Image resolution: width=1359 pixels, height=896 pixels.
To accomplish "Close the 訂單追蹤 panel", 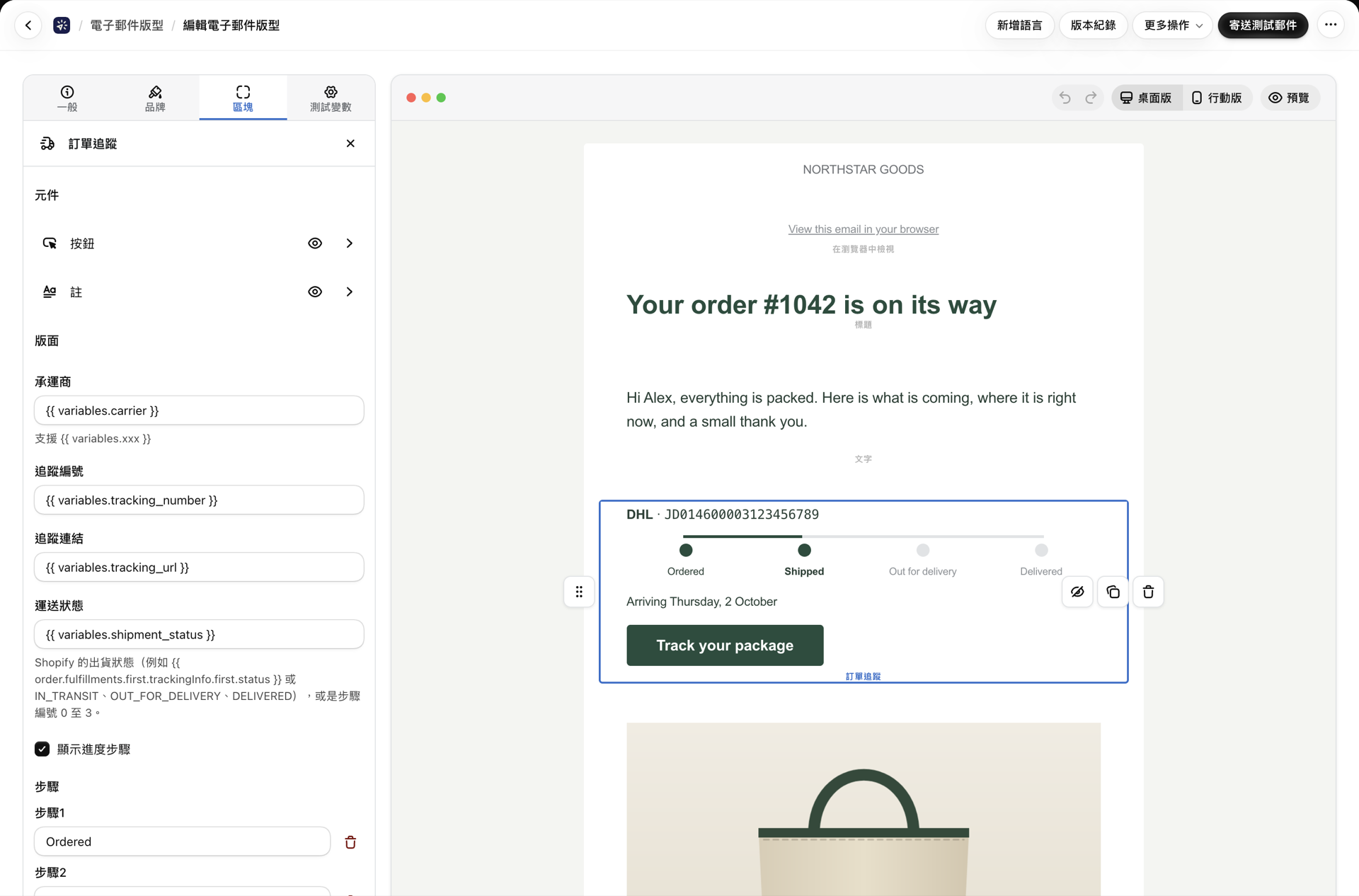I will click(350, 144).
